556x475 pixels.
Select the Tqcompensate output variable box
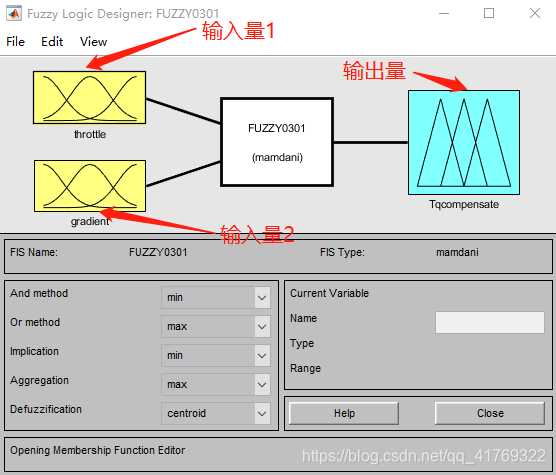point(464,142)
